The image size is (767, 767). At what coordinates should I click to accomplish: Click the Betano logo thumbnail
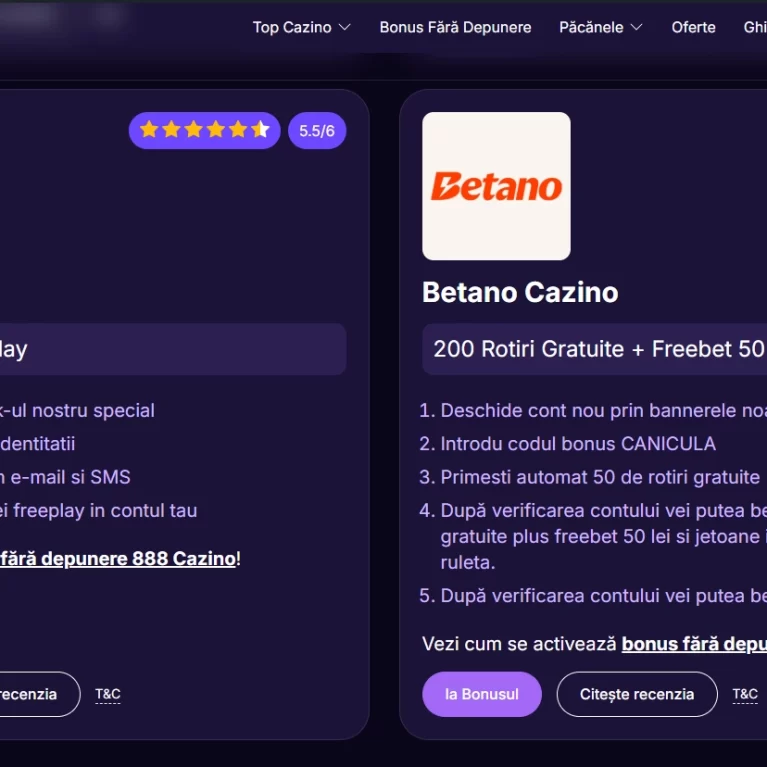pos(496,186)
